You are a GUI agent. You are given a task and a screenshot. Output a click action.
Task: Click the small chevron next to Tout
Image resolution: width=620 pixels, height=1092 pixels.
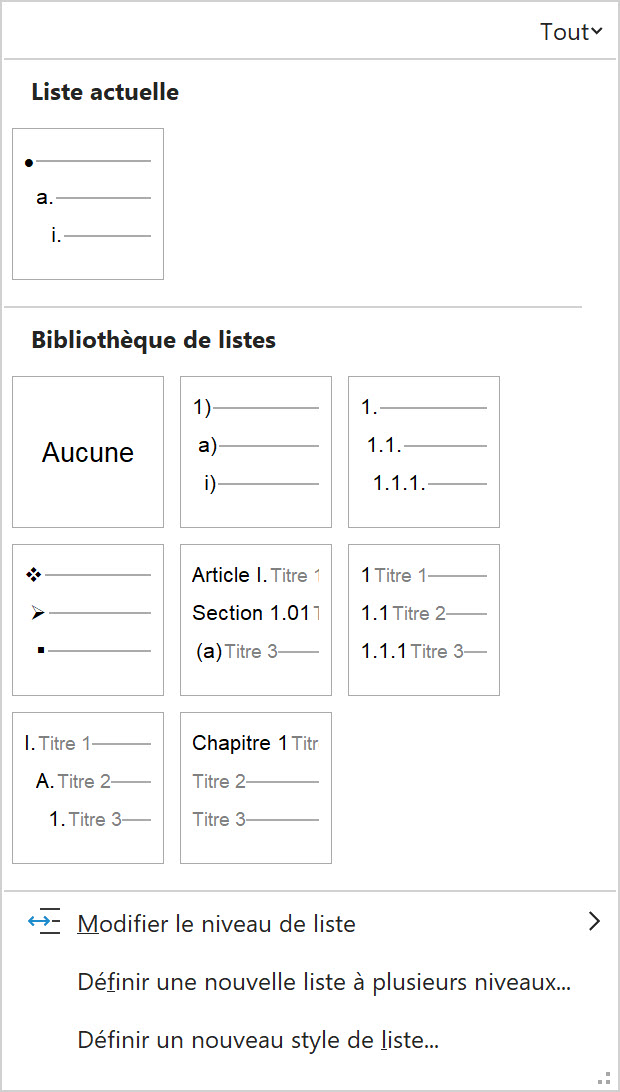tap(597, 32)
